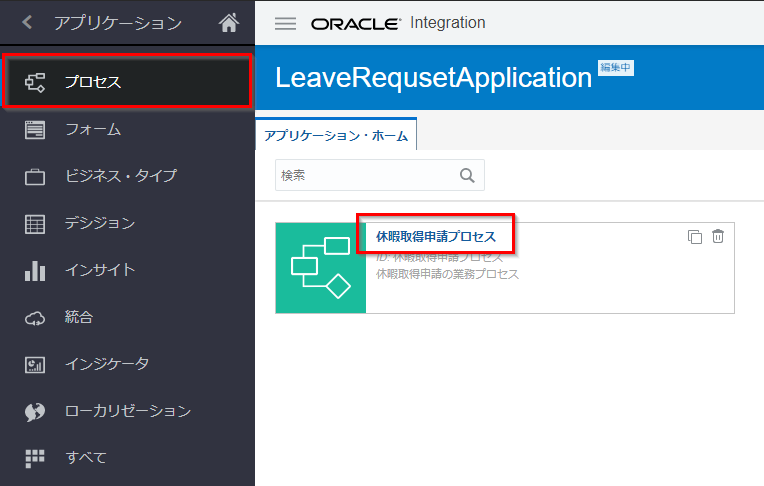The height and width of the screenshot is (486, 764).
Task: Click the LeaveRequsetApplication title
Action: pyautogui.click(x=433, y=78)
